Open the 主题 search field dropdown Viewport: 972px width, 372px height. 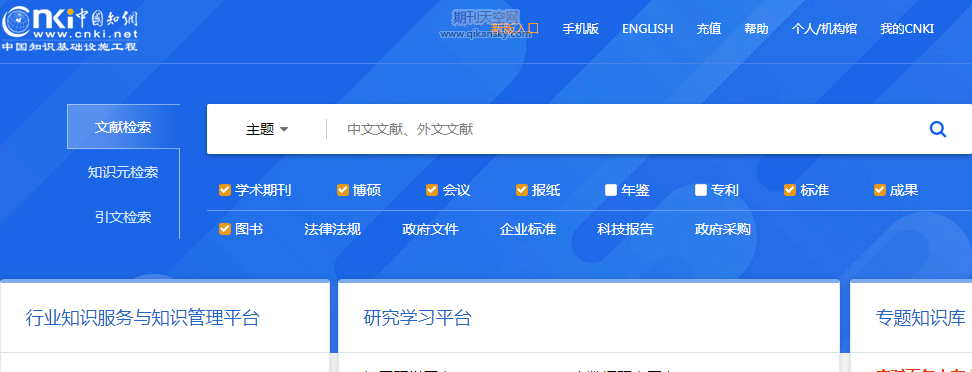tap(267, 129)
